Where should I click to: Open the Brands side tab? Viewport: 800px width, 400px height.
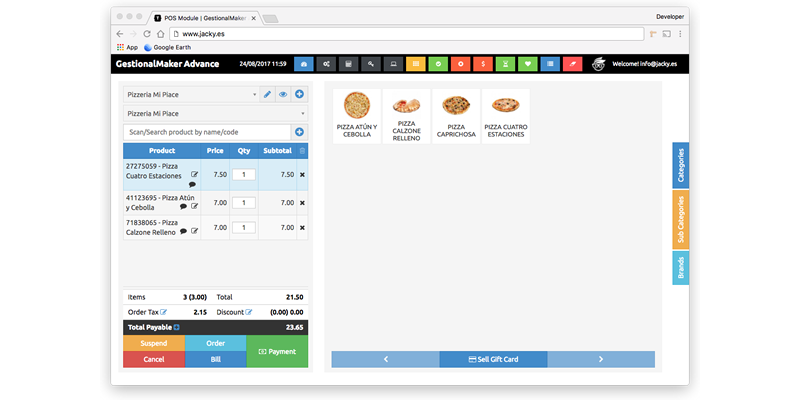[x=681, y=267]
